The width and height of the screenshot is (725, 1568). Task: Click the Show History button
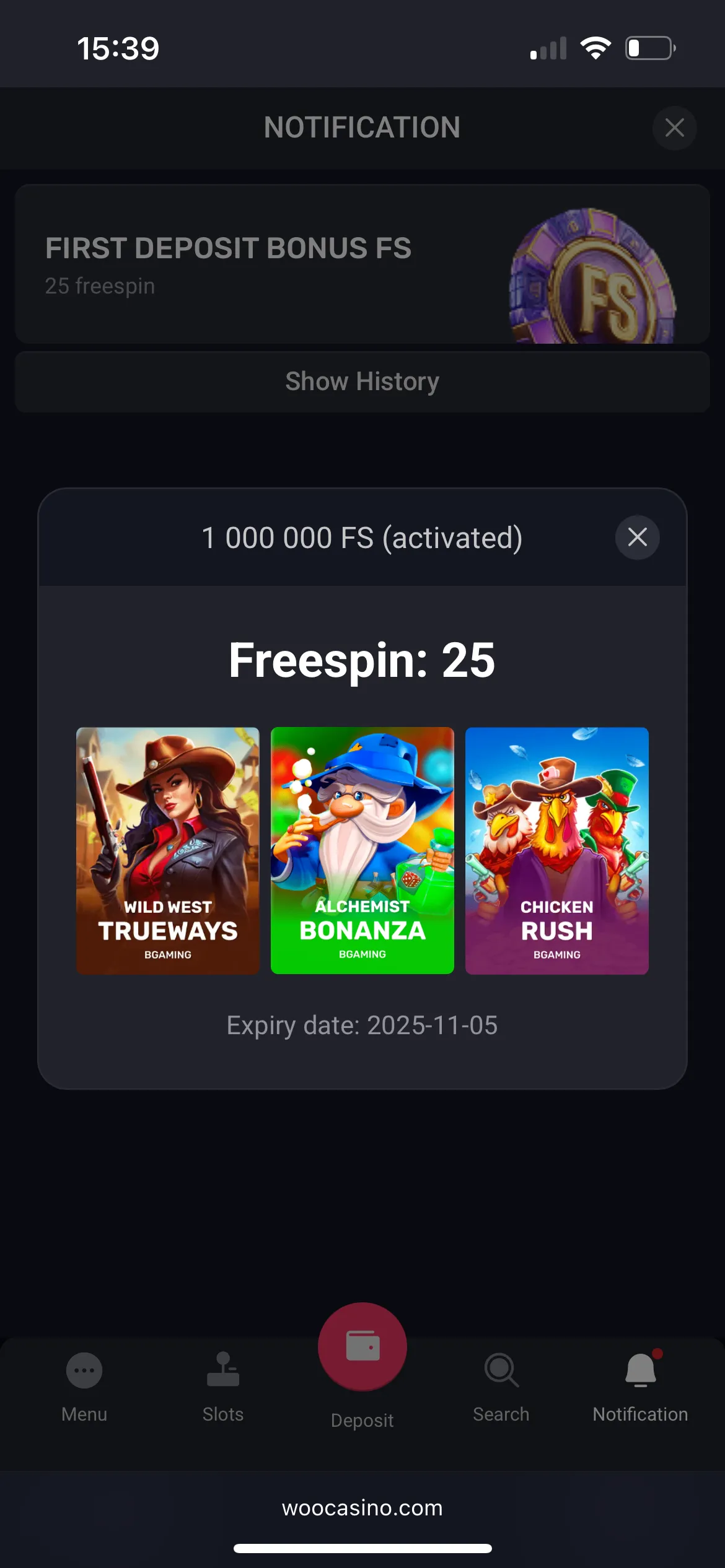tap(362, 381)
